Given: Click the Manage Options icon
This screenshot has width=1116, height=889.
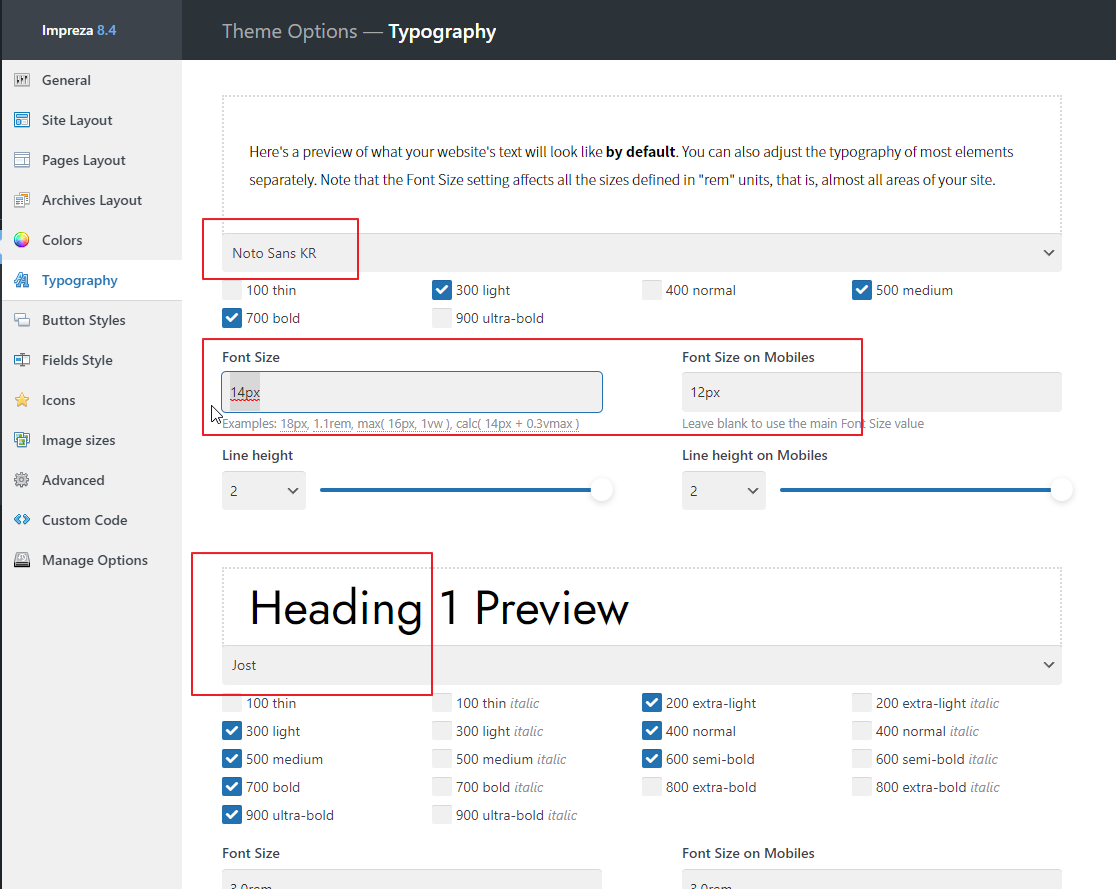Looking at the screenshot, I should [22, 559].
